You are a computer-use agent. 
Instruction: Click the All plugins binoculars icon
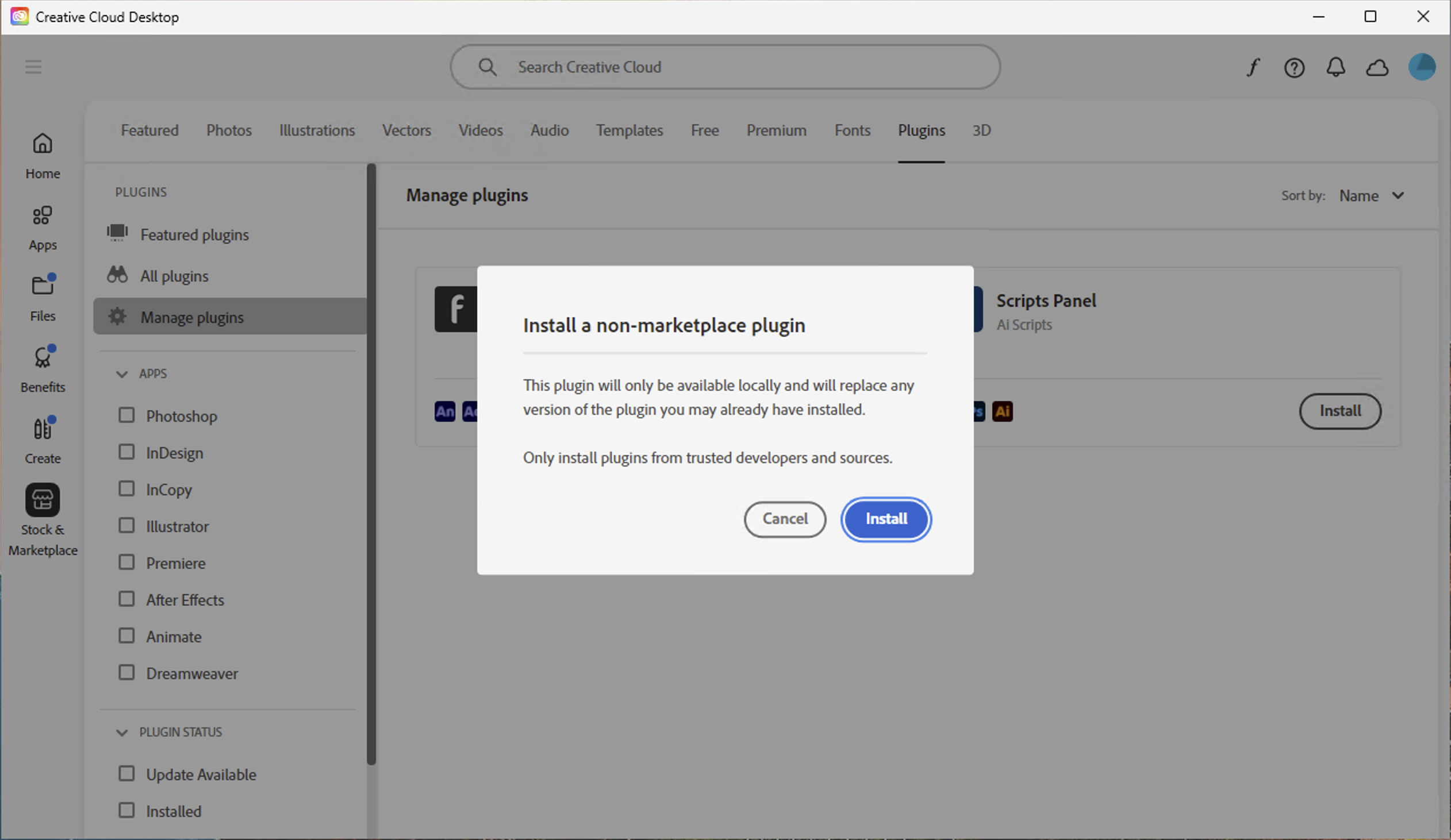pyautogui.click(x=117, y=275)
